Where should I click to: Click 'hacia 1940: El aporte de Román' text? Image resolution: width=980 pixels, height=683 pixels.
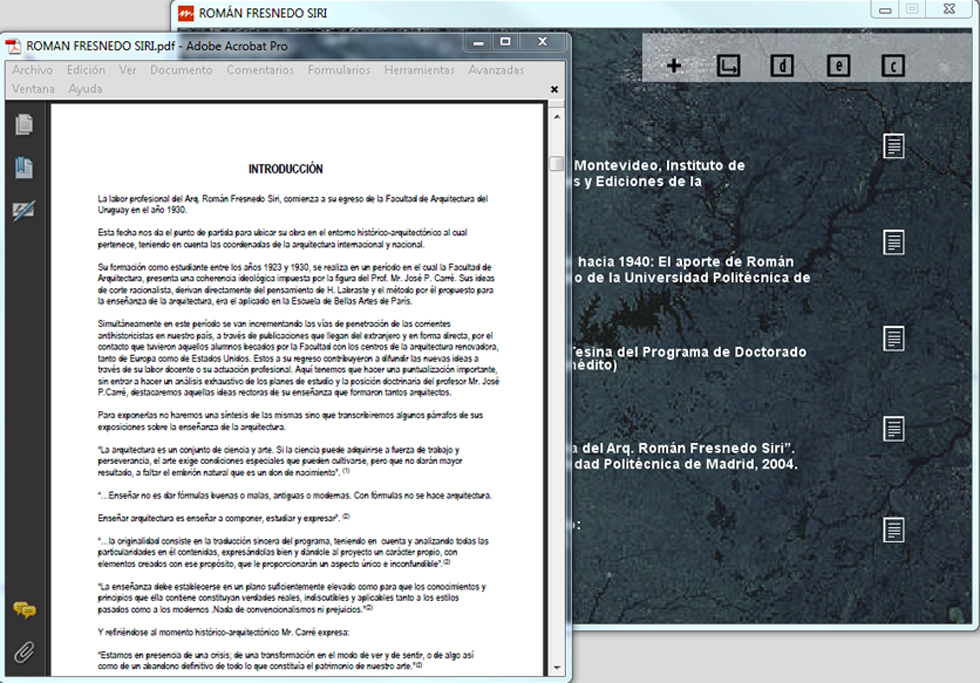click(686, 262)
